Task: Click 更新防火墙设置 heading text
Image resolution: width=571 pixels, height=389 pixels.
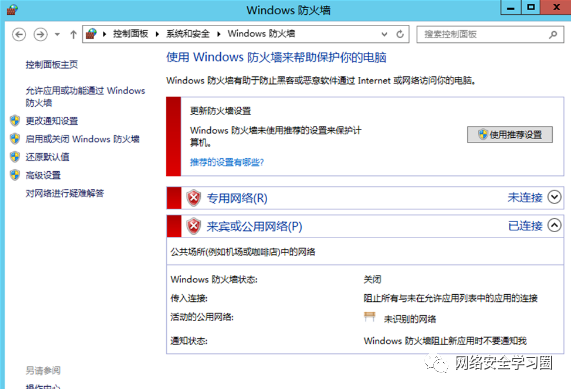Action: click(x=220, y=111)
